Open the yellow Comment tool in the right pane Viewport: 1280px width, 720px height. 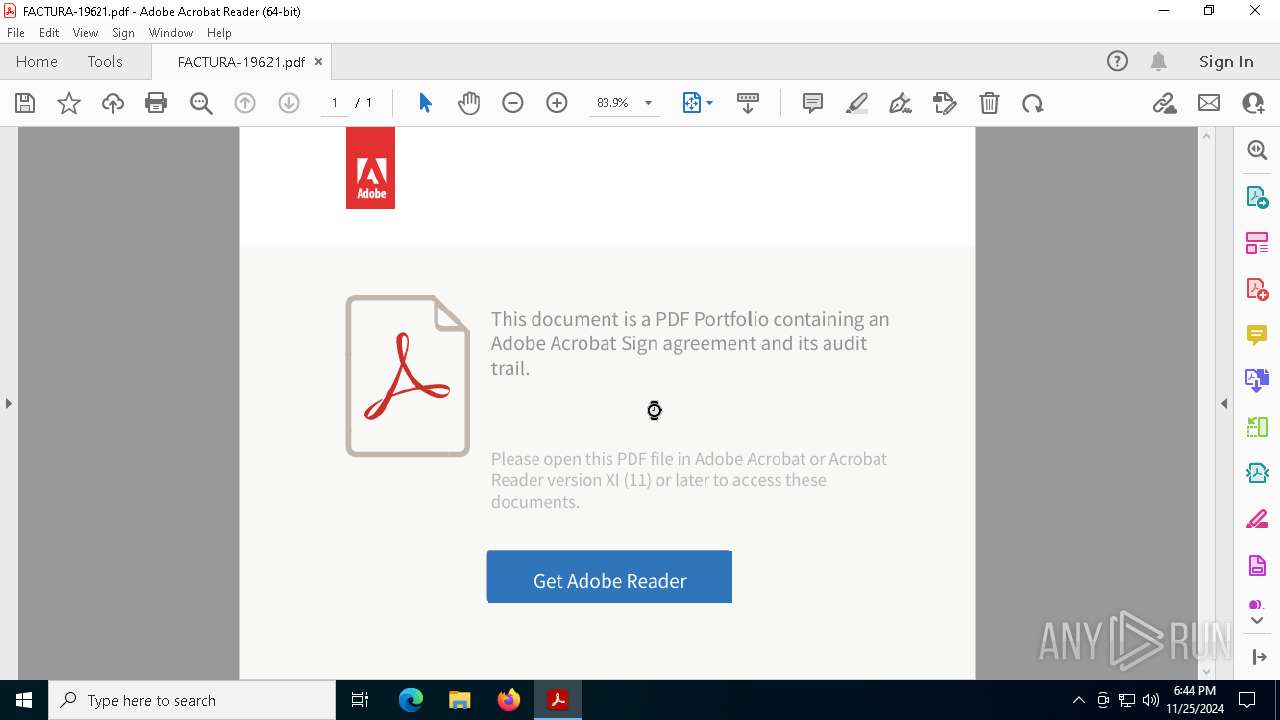(1257, 334)
